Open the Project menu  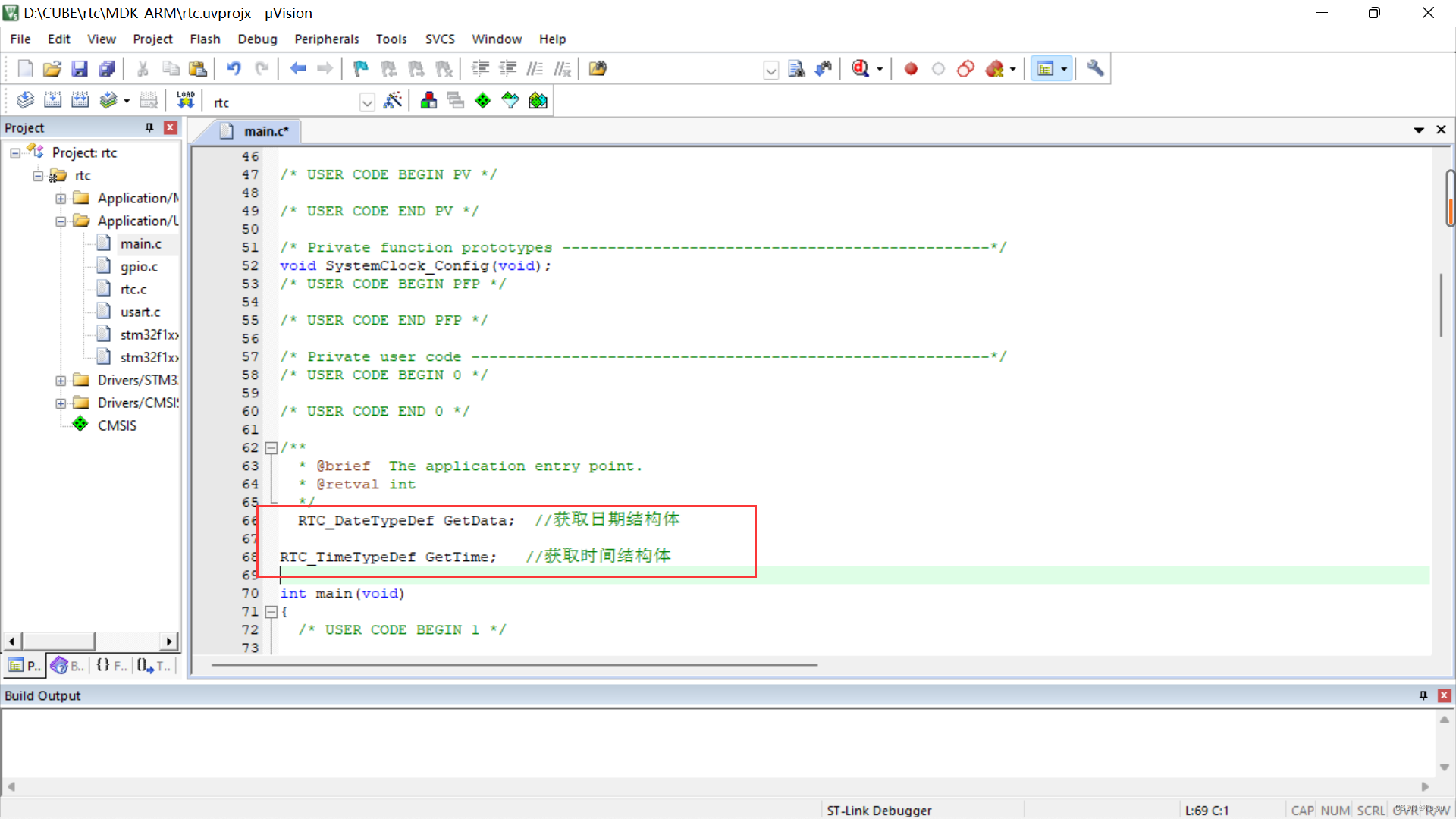(x=152, y=39)
